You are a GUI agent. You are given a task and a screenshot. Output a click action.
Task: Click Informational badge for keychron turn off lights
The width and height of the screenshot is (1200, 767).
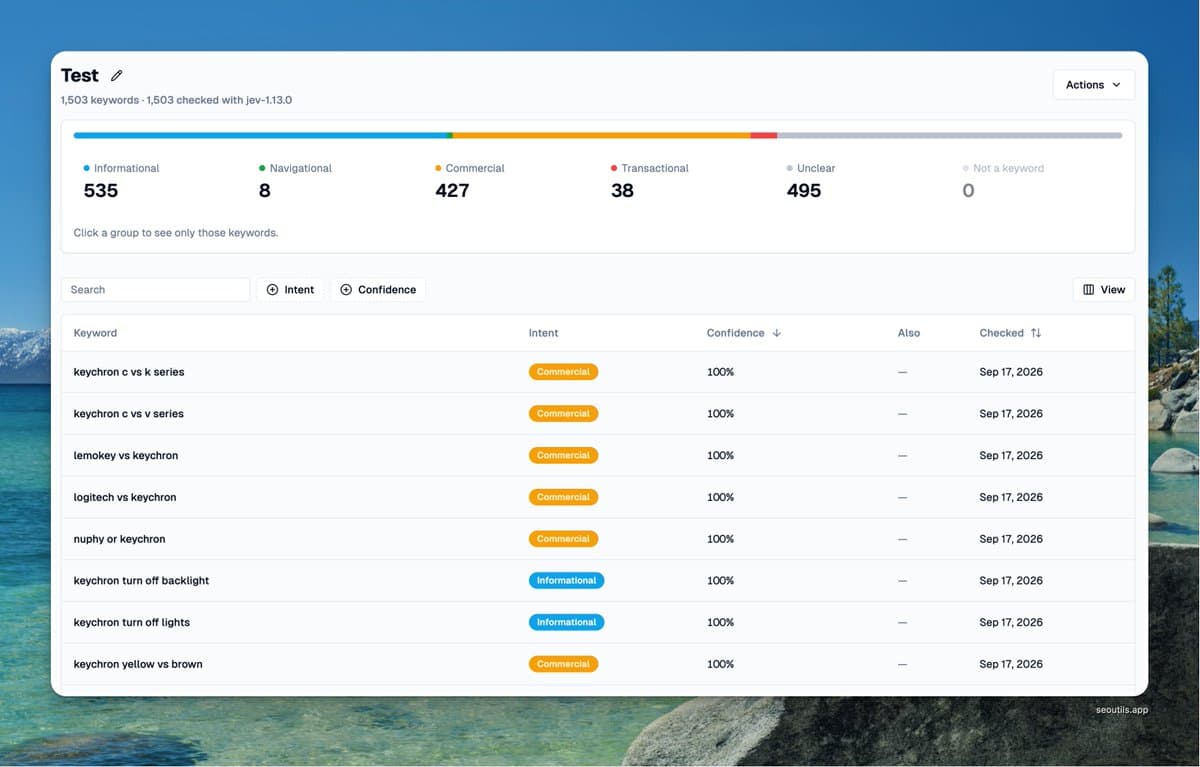click(x=566, y=622)
